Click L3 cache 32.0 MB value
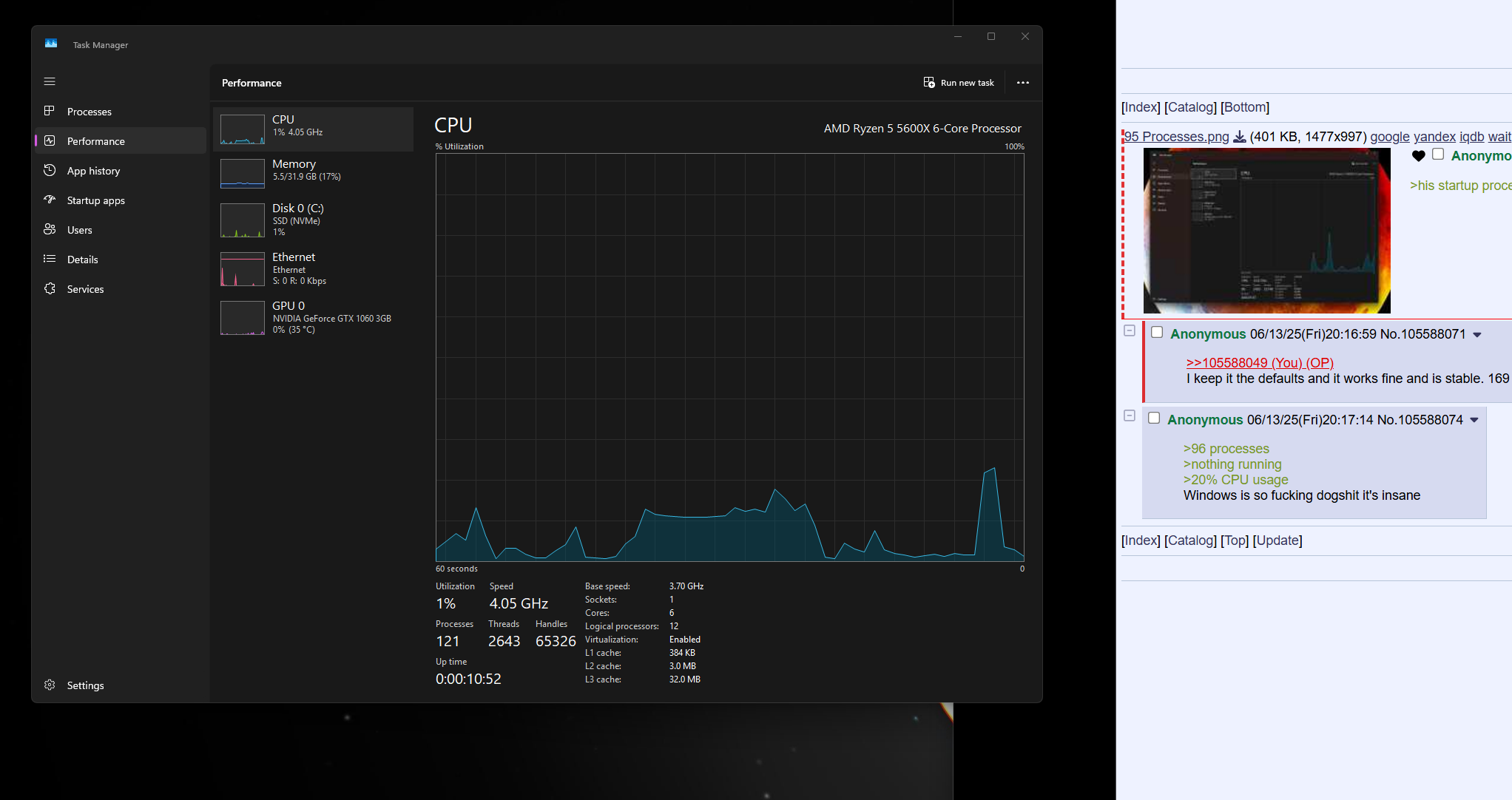 [685, 679]
